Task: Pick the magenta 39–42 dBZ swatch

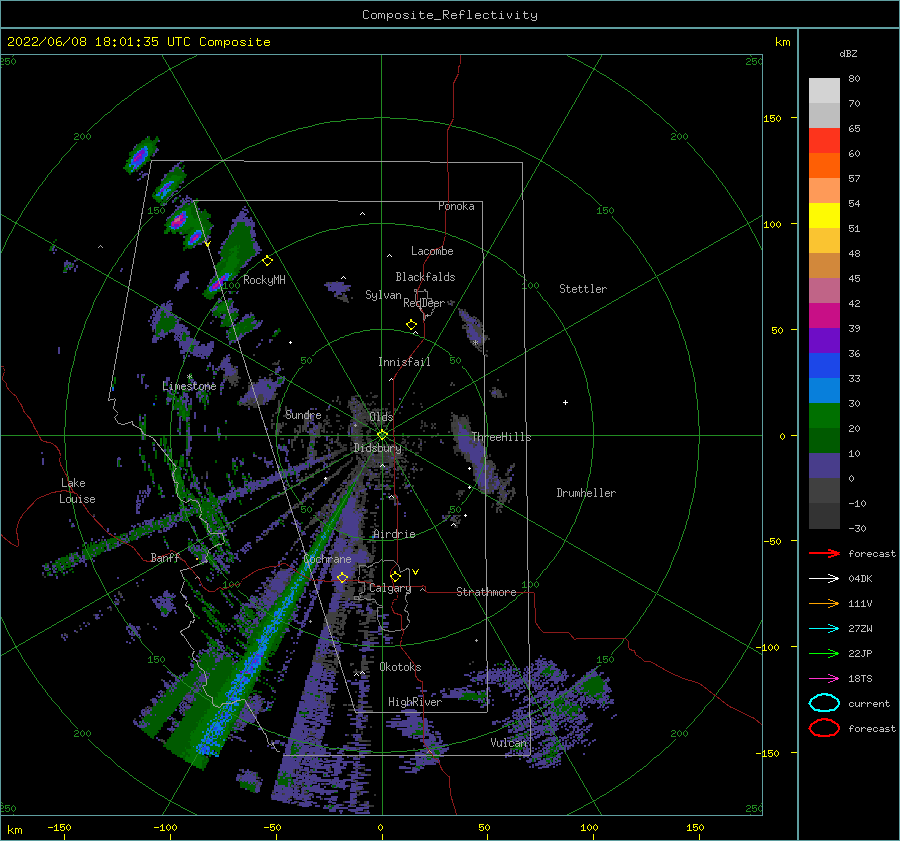Action: click(x=824, y=316)
